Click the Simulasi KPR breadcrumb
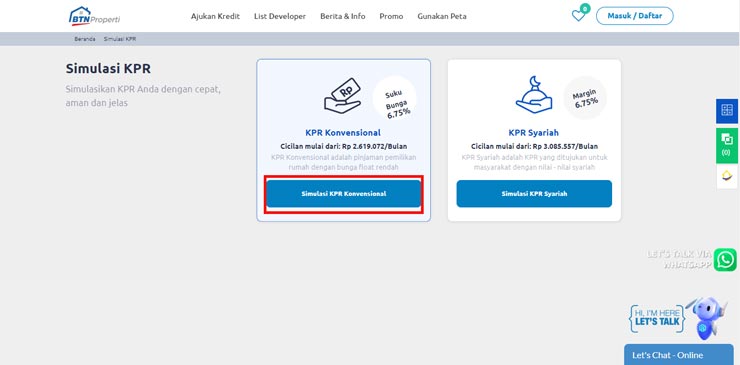Screen dimensions: 740x365 (x=120, y=39)
